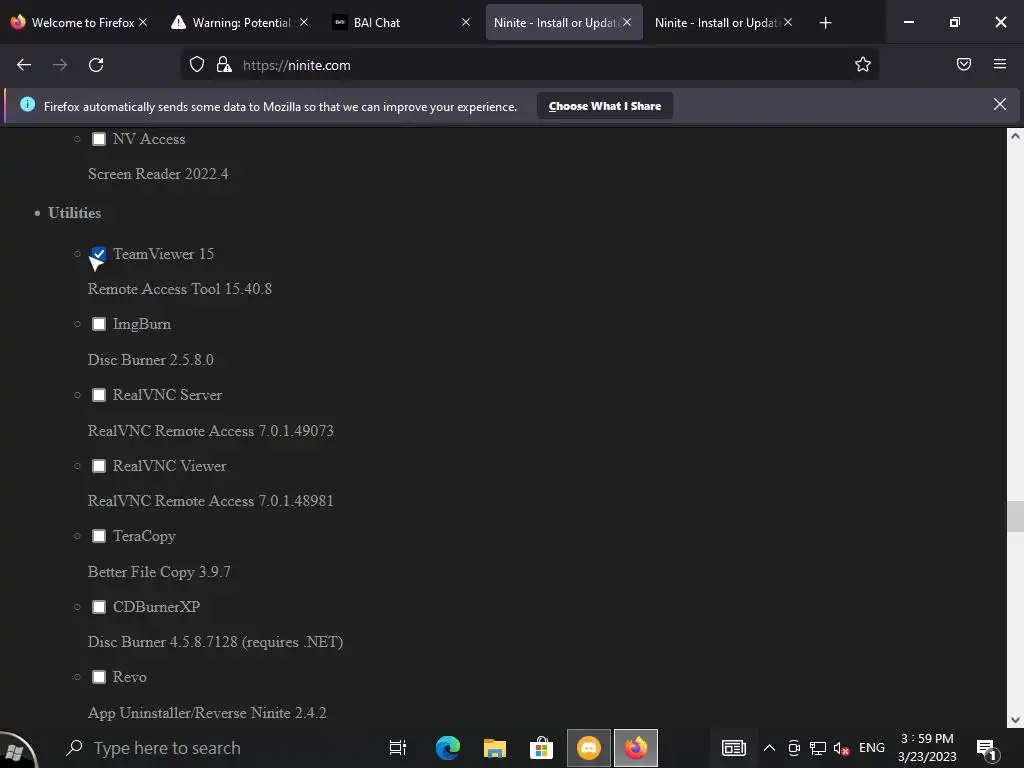This screenshot has width=1024, height=768.
Task: Click 'Disc Burner 2.5.8.0' text
Action: [x=151, y=360]
